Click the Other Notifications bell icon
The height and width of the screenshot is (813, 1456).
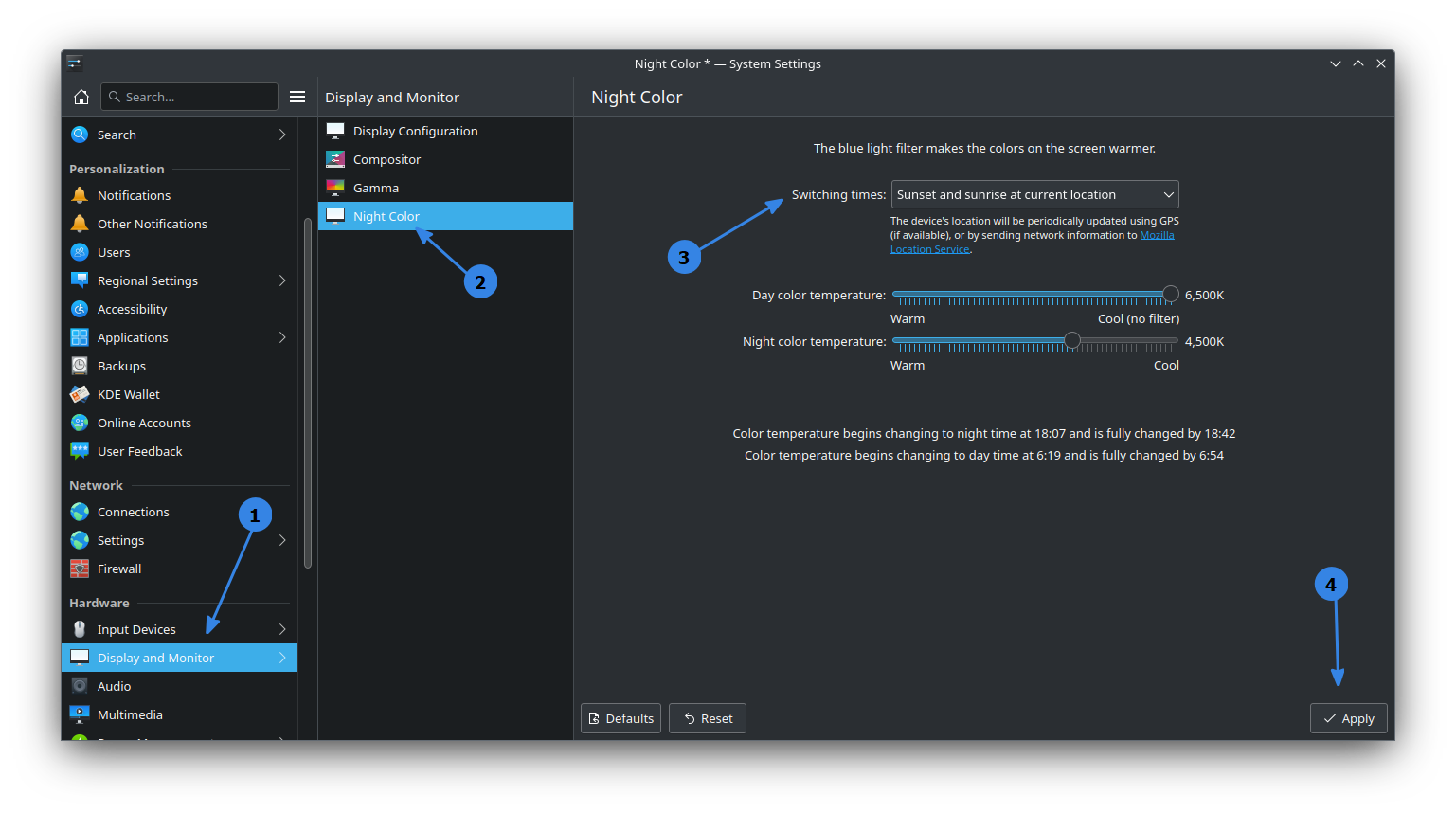[80, 224]
